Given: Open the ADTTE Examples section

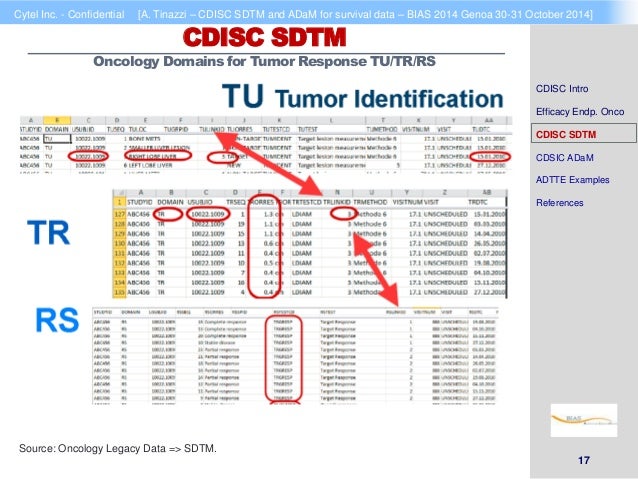Looking at the screenshot, I should coord(572,180).
